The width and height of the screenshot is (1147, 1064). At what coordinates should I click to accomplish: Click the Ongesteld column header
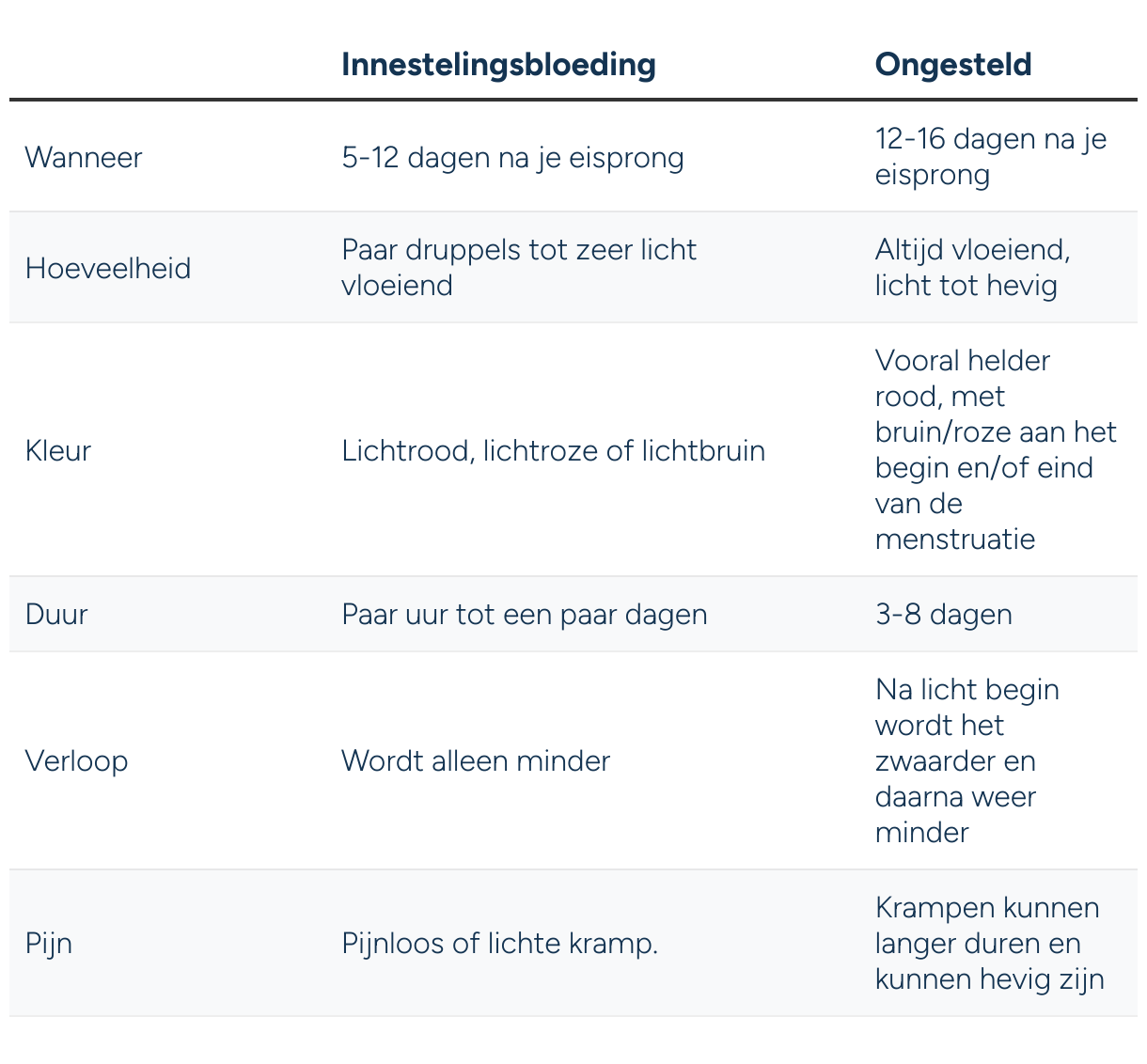pyautogui.click(x=952, y=65)
